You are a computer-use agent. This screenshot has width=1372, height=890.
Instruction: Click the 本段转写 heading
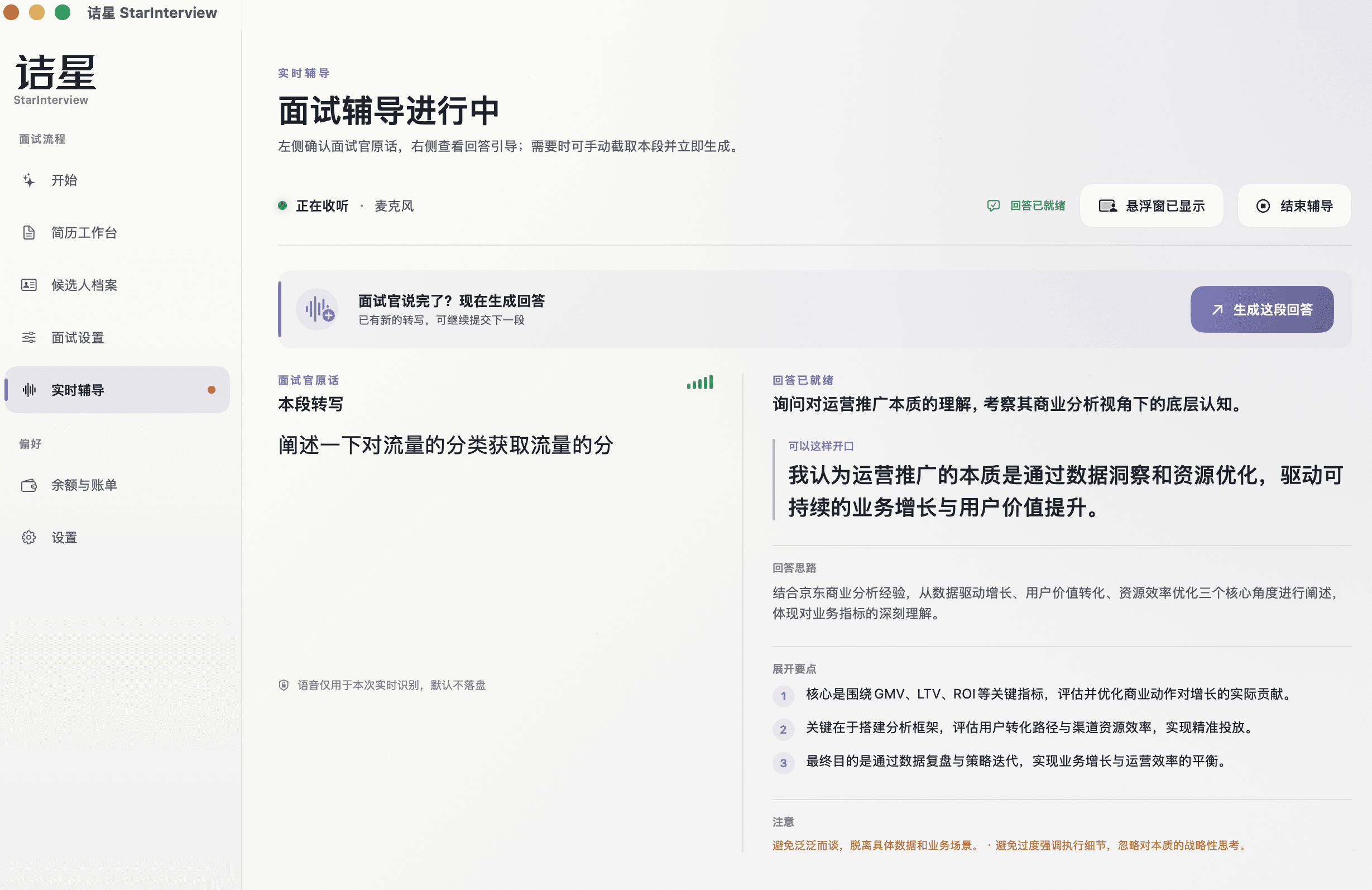tap(311, 404)
